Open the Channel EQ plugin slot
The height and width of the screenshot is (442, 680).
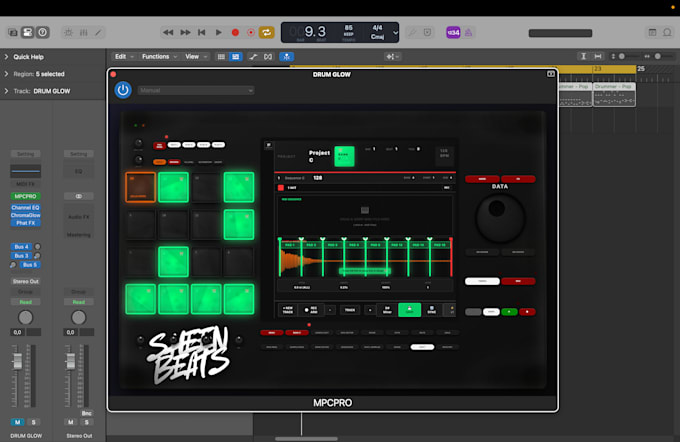[x=26, y=208]
